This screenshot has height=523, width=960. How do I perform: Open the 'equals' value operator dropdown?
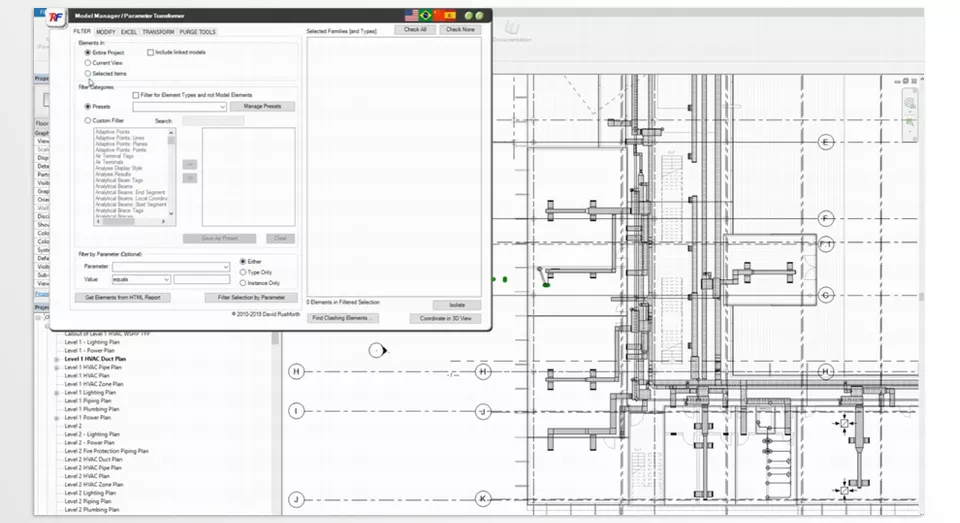click(141, 279)
